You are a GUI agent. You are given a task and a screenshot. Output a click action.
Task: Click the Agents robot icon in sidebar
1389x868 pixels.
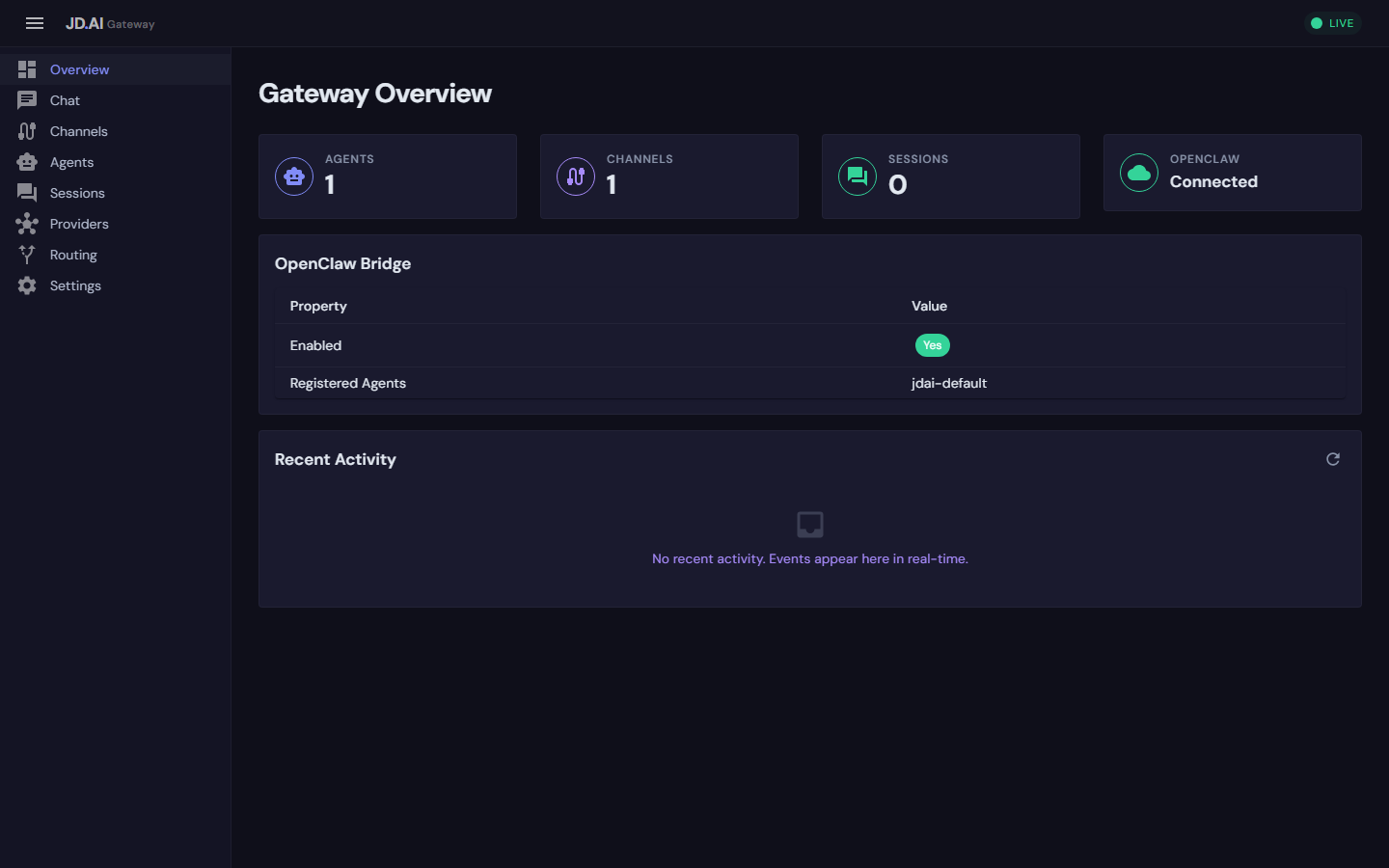[x=27, y=162]
